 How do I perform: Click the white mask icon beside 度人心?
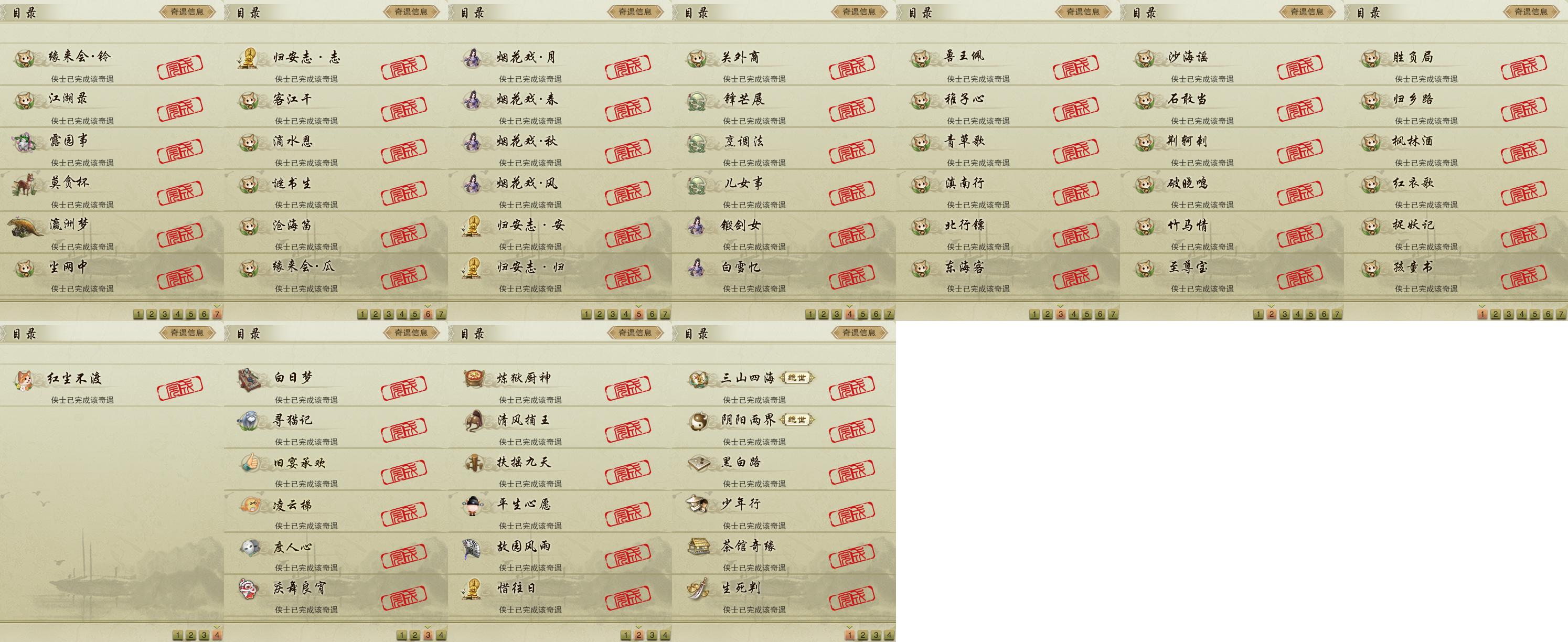[x=250, y=547]
